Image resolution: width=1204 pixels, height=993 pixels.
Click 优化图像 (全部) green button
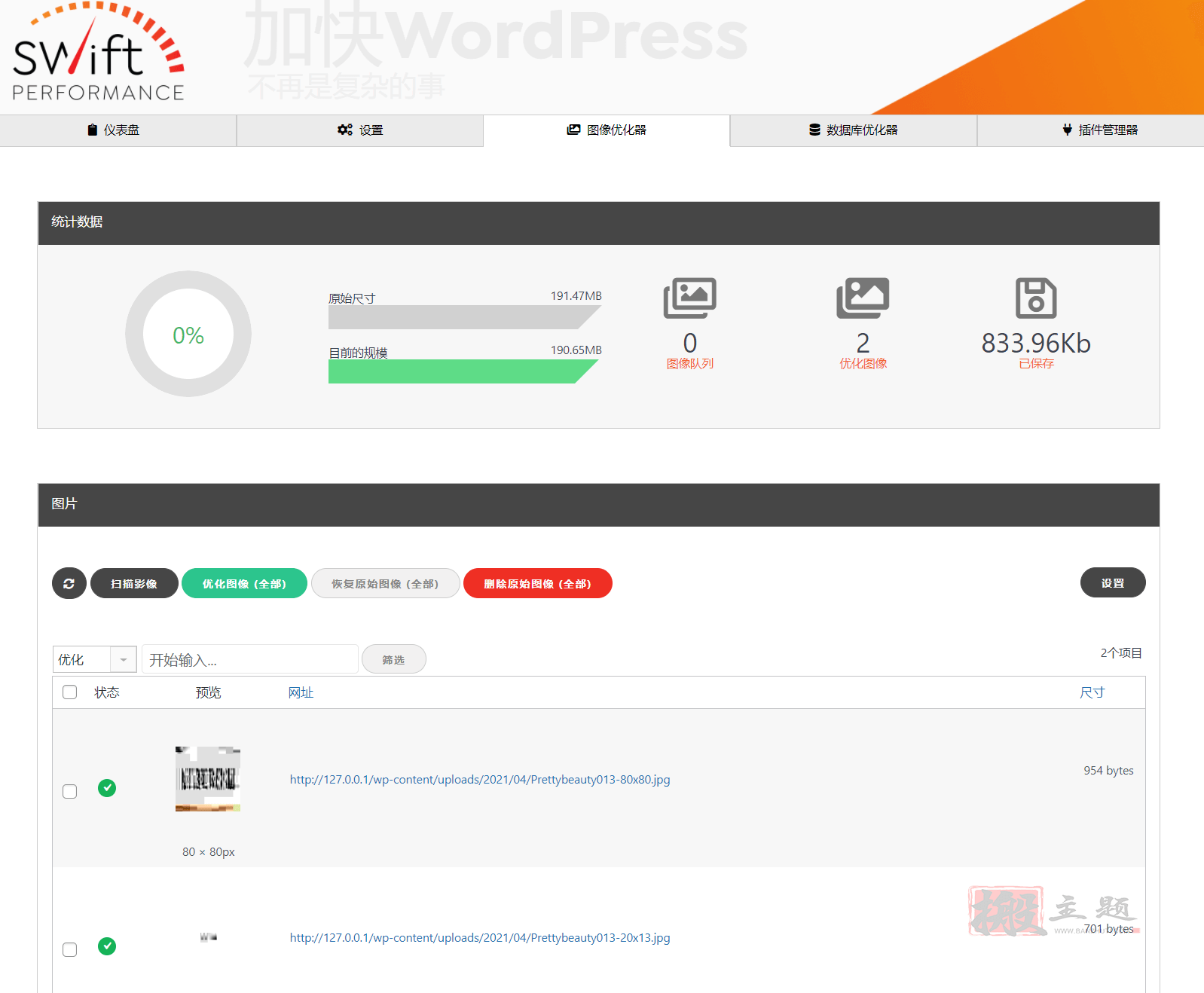click(244, 583)
